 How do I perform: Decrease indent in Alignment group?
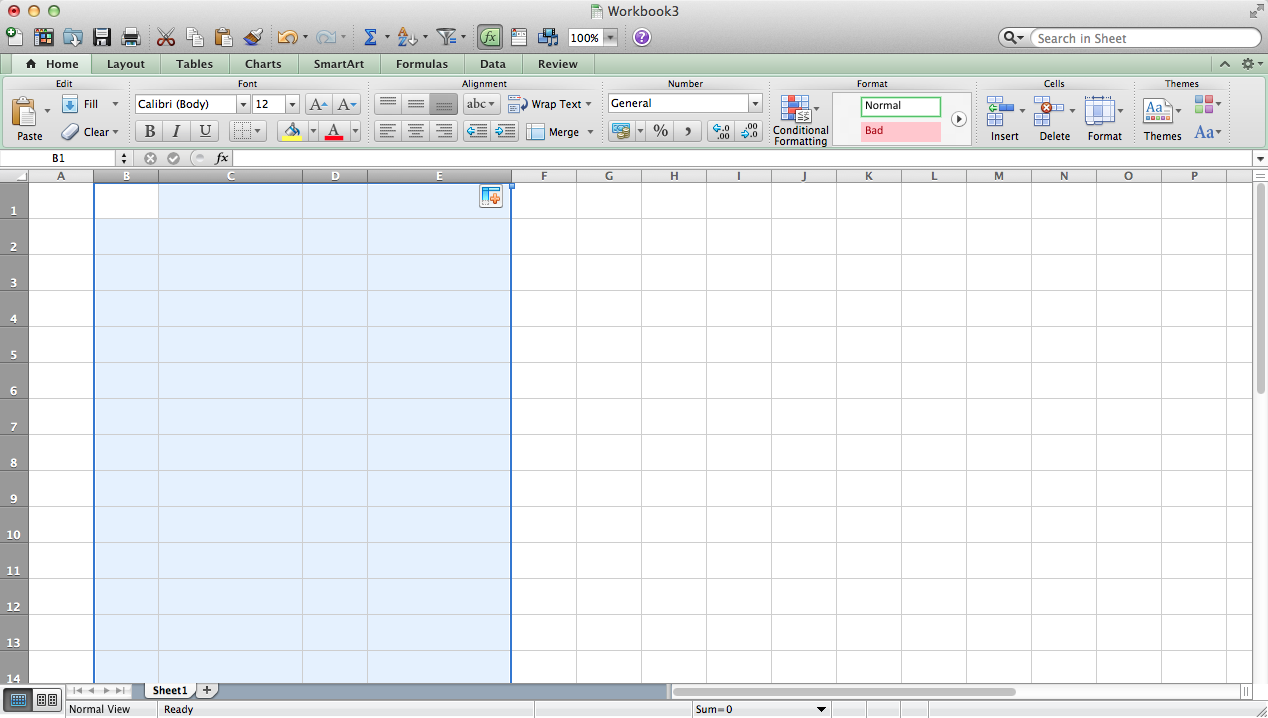pos(477,131)
